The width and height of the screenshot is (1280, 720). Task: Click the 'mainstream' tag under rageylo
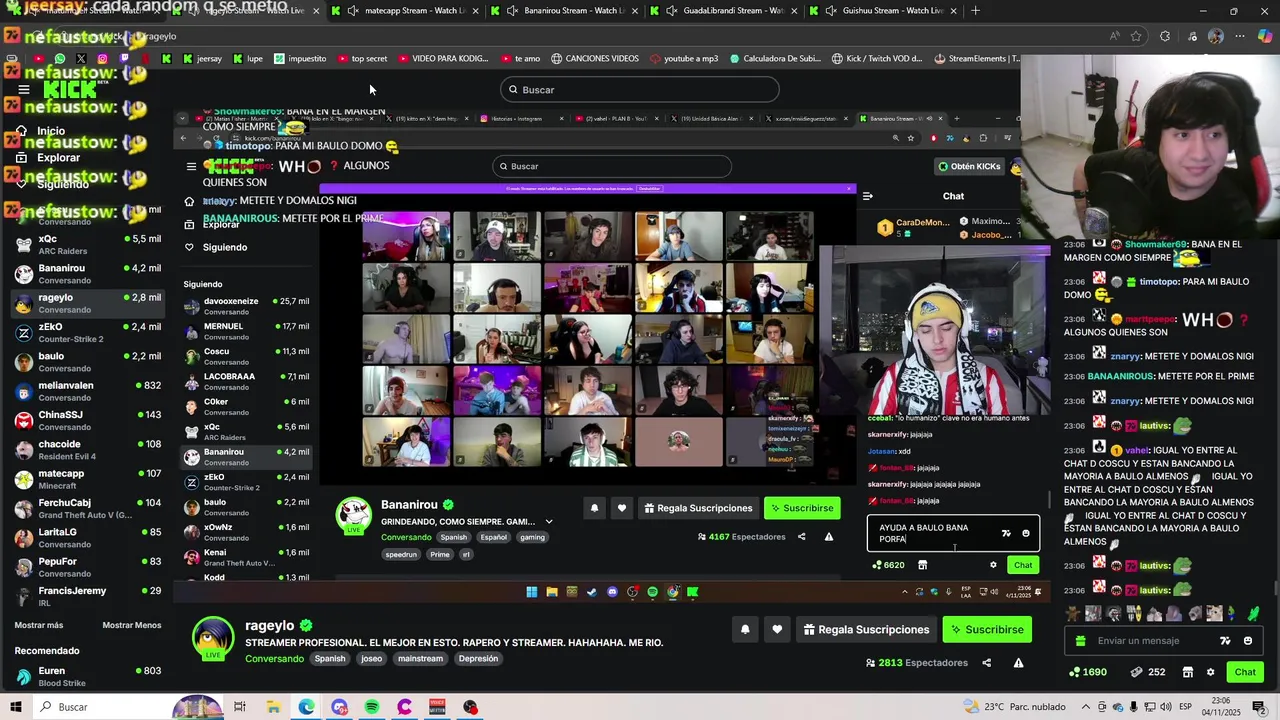coord(420,659)
